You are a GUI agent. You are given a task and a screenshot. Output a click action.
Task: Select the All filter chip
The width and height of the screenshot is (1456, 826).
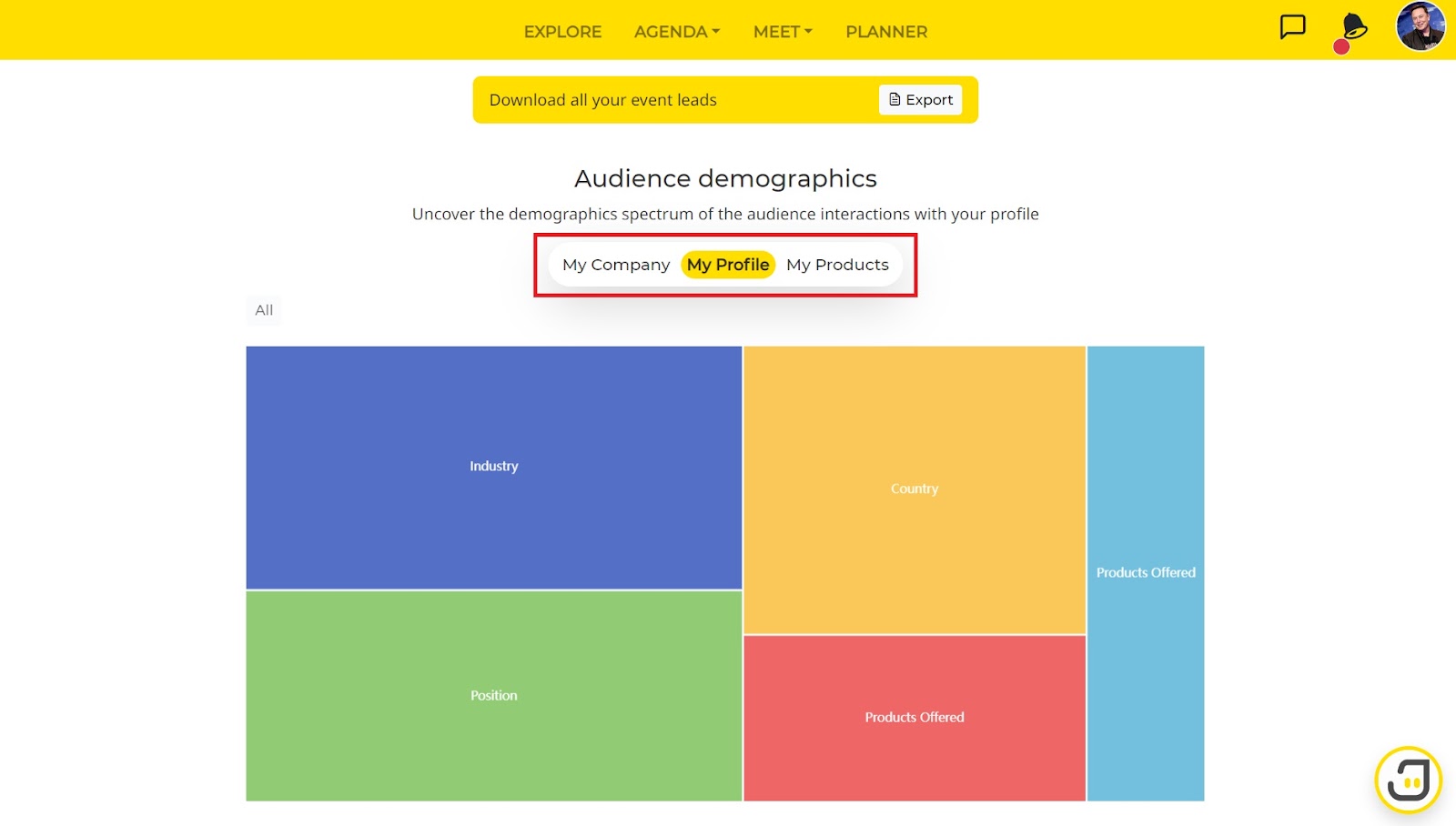click(x=264, y=310)
